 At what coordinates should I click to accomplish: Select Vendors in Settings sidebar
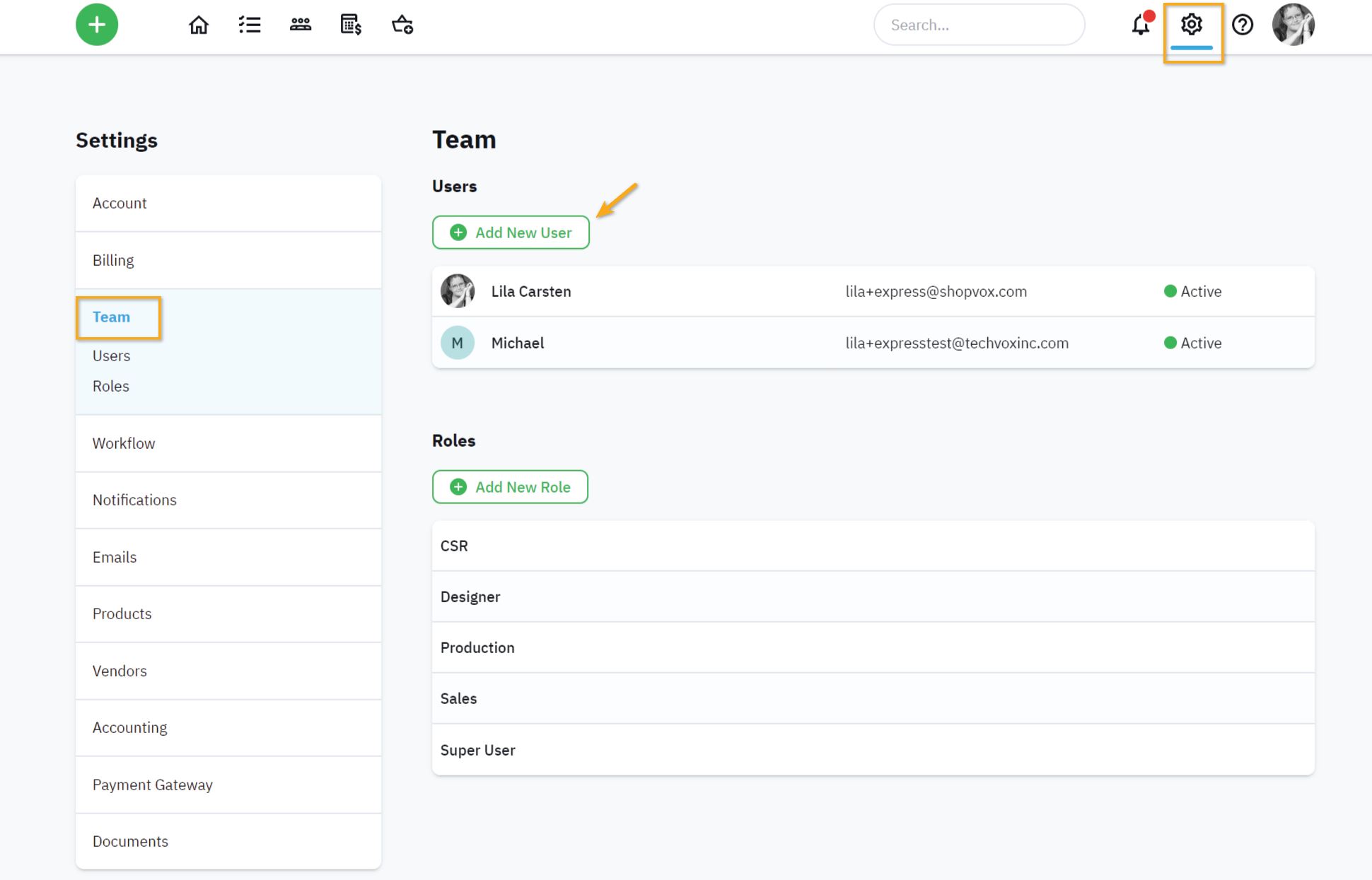point(228,671)
